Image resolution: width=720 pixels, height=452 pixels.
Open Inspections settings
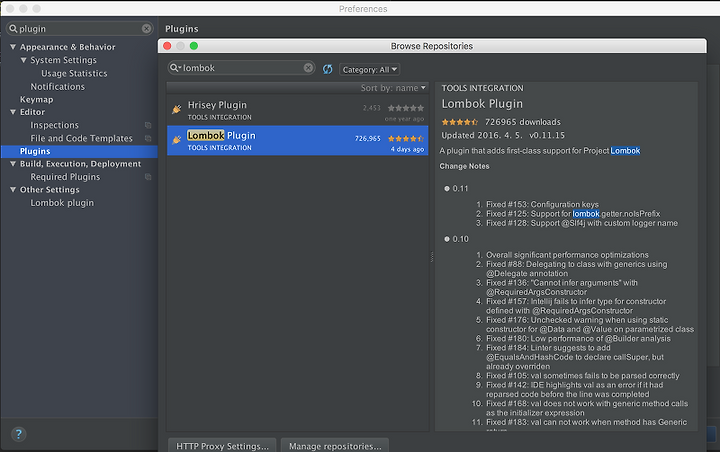tap(54, 125)
